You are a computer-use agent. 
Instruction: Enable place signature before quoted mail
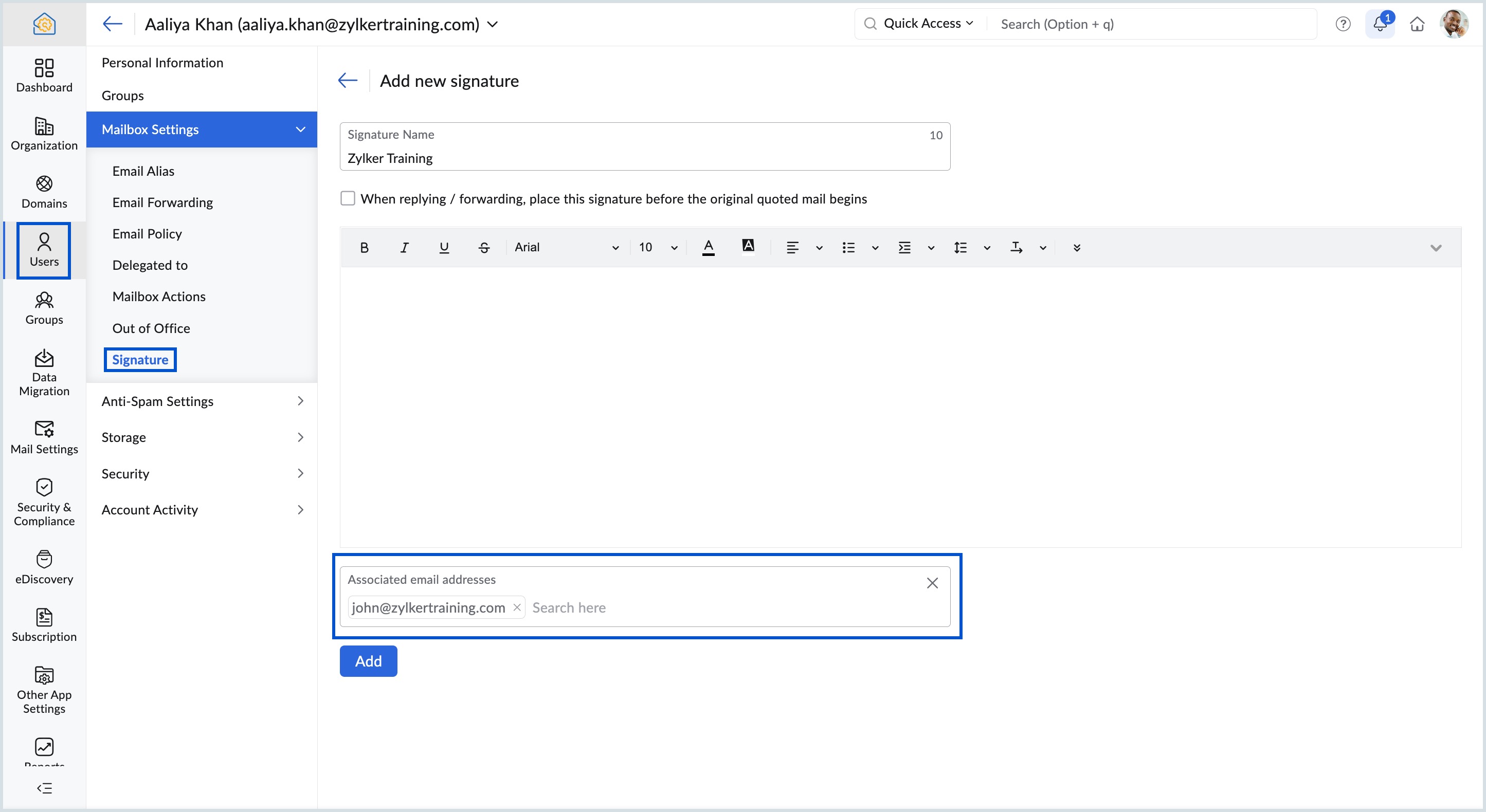[x=348, y=198]
